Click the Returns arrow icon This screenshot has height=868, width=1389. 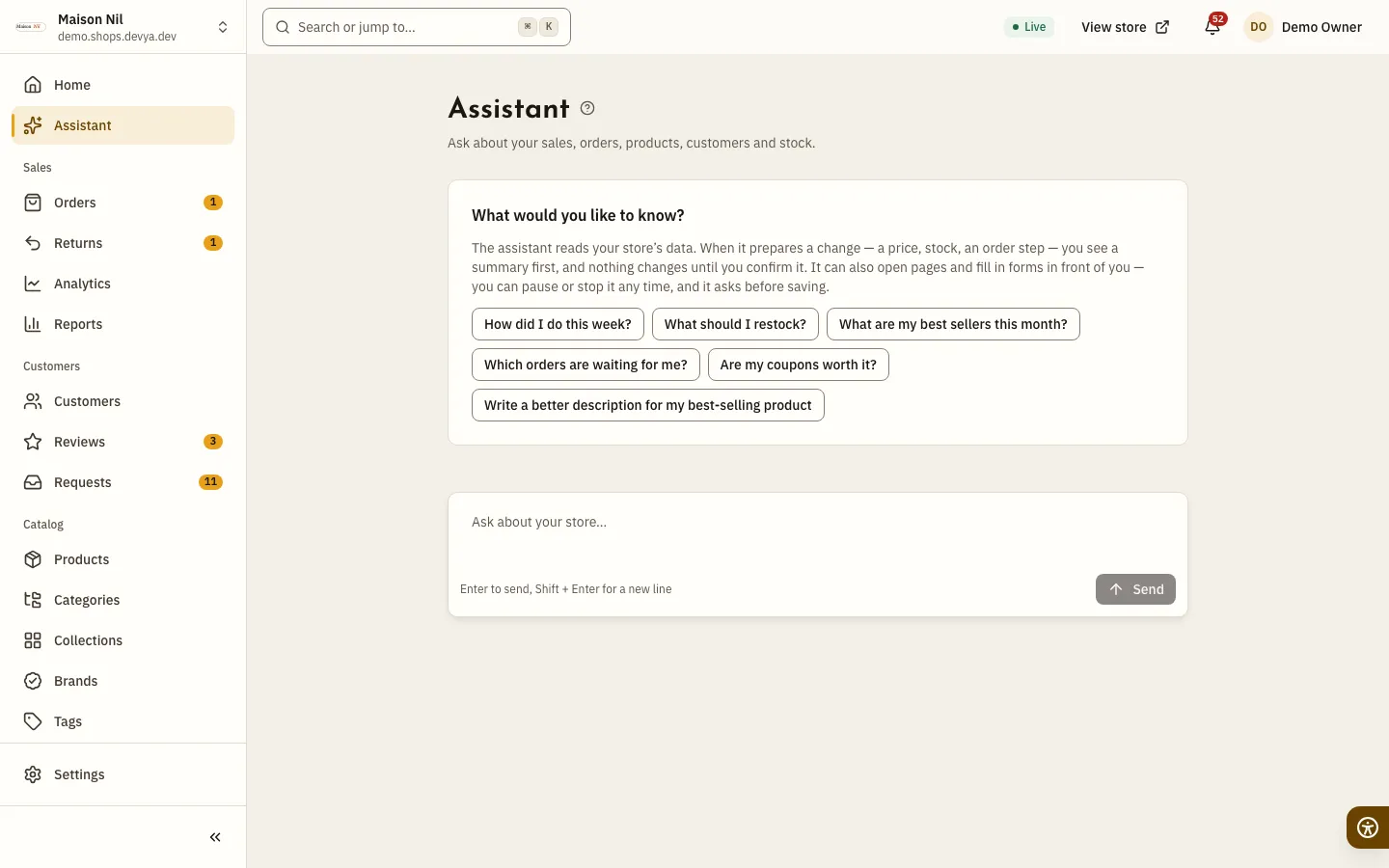pos(33,243)
